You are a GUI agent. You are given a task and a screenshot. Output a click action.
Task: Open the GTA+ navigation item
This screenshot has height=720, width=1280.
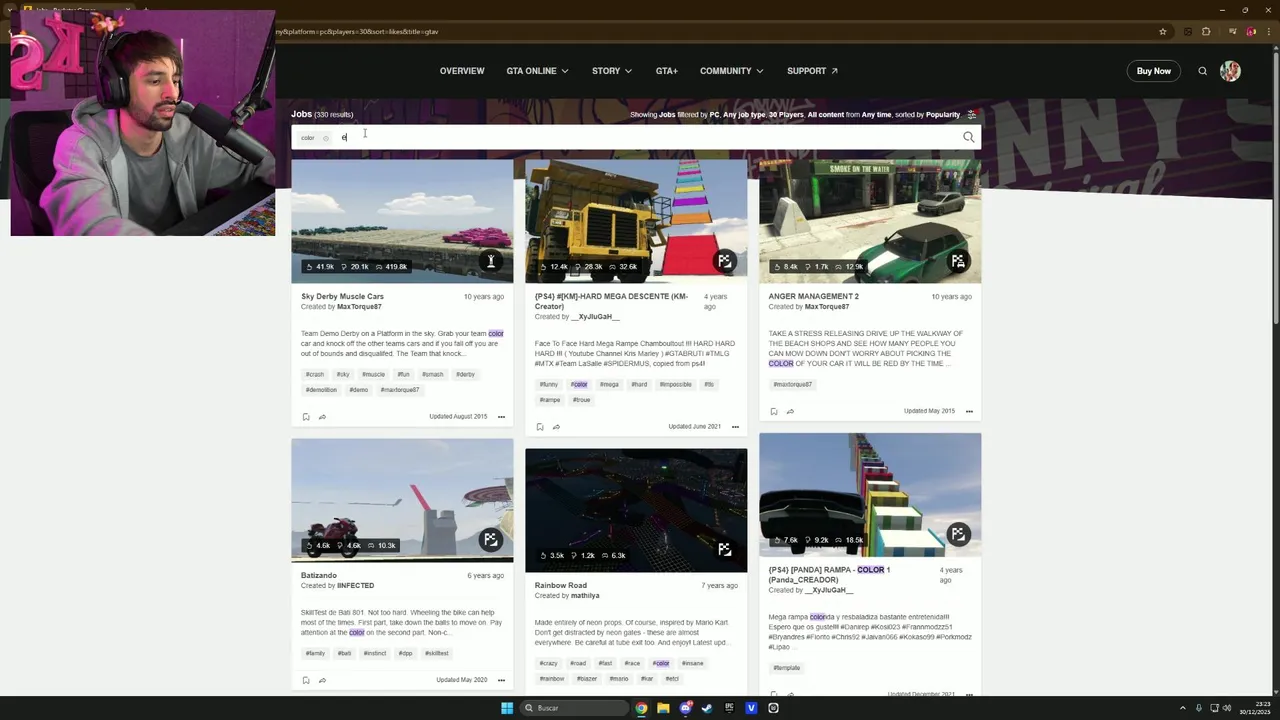[667, 71]
